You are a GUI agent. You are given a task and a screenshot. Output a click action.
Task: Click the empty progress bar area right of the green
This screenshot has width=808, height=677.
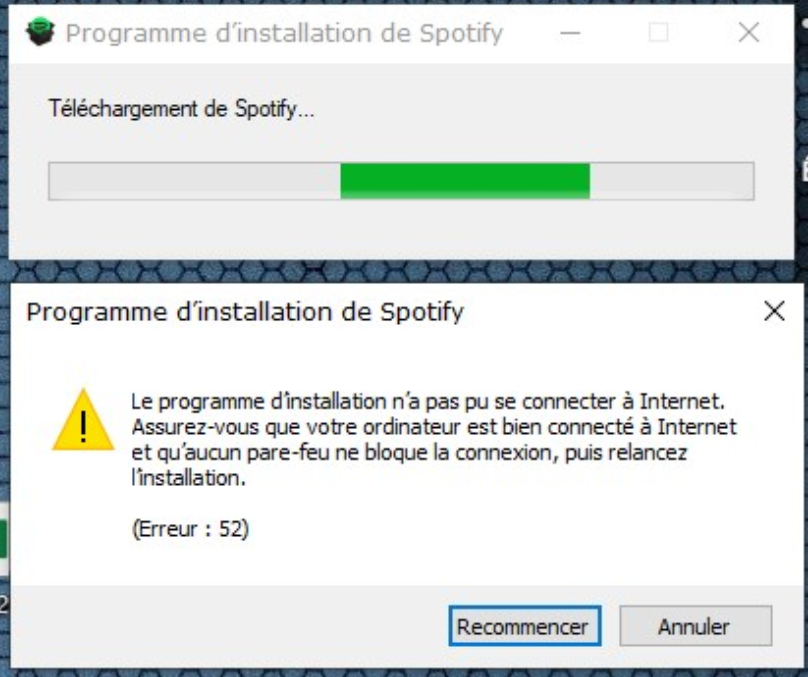coord(671,181)
